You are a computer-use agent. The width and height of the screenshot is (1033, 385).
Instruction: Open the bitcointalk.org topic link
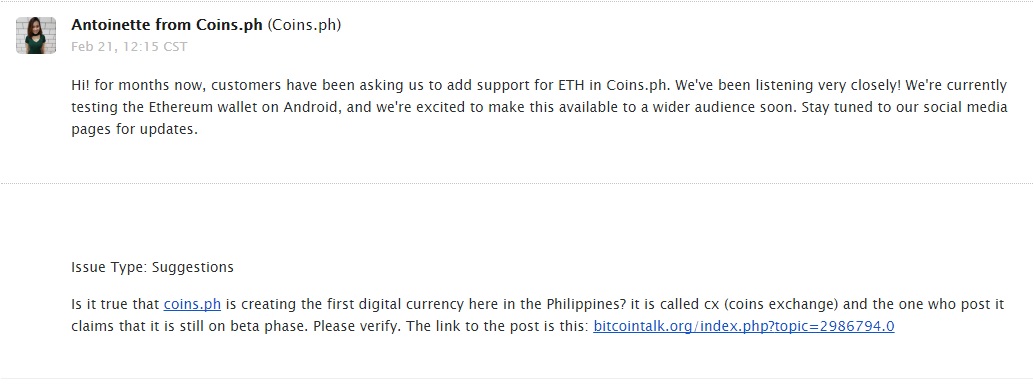(744, 326)
